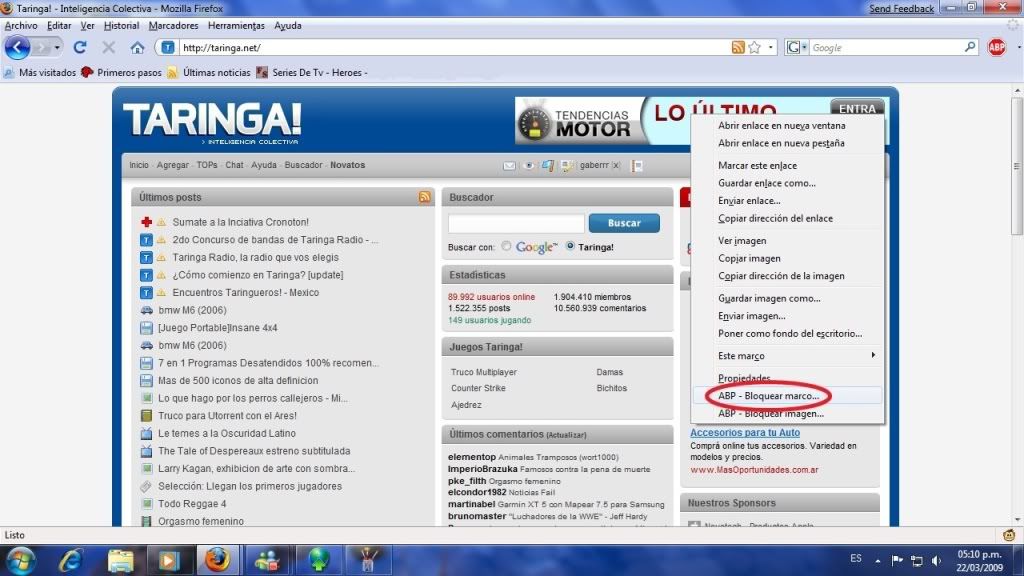Click the Taringa logo
1024x576 pixels.
coord(212,122)
